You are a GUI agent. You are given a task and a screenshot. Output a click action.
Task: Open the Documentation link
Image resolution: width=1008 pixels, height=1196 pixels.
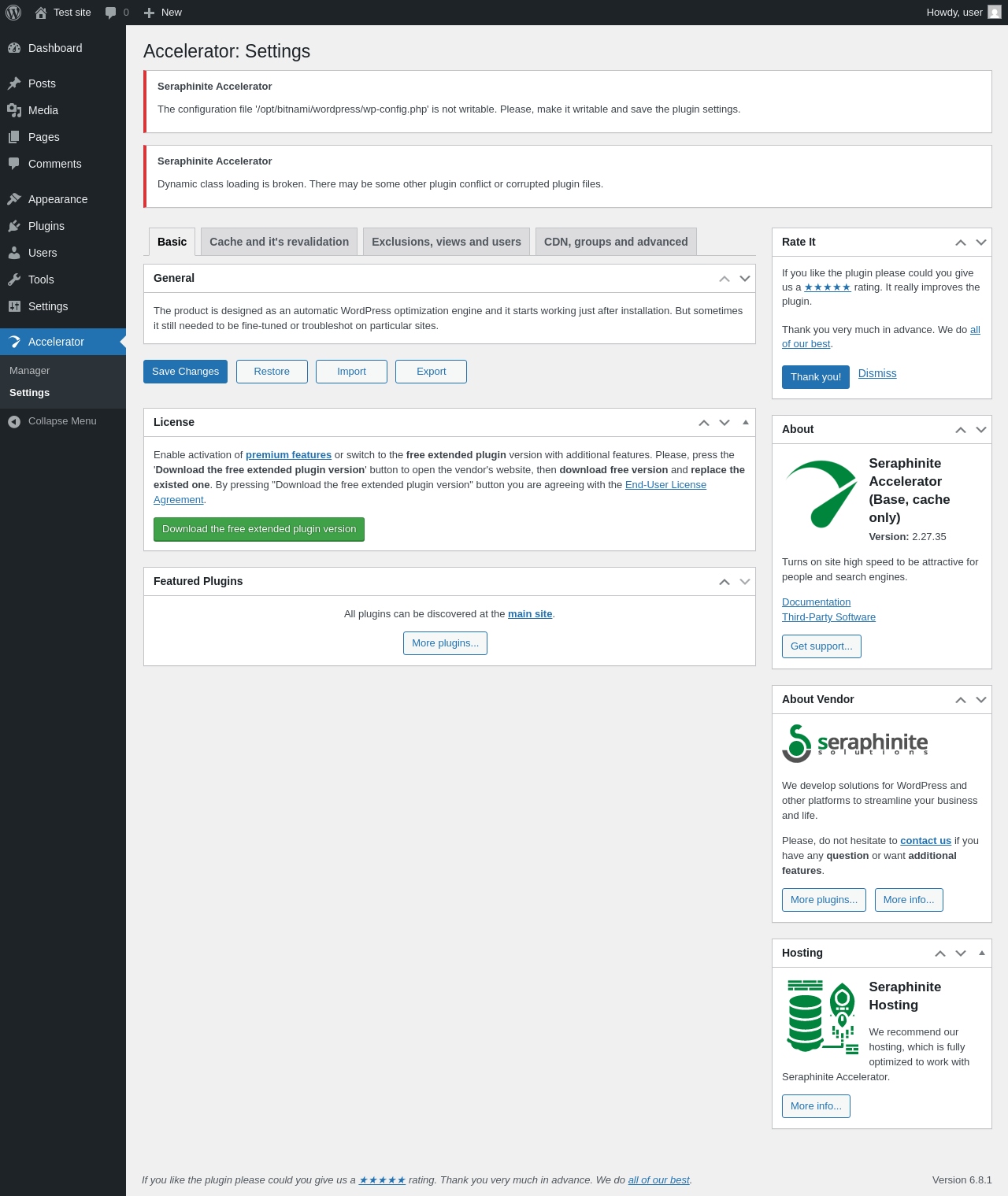pyautogui.click(x=816, y=602)
